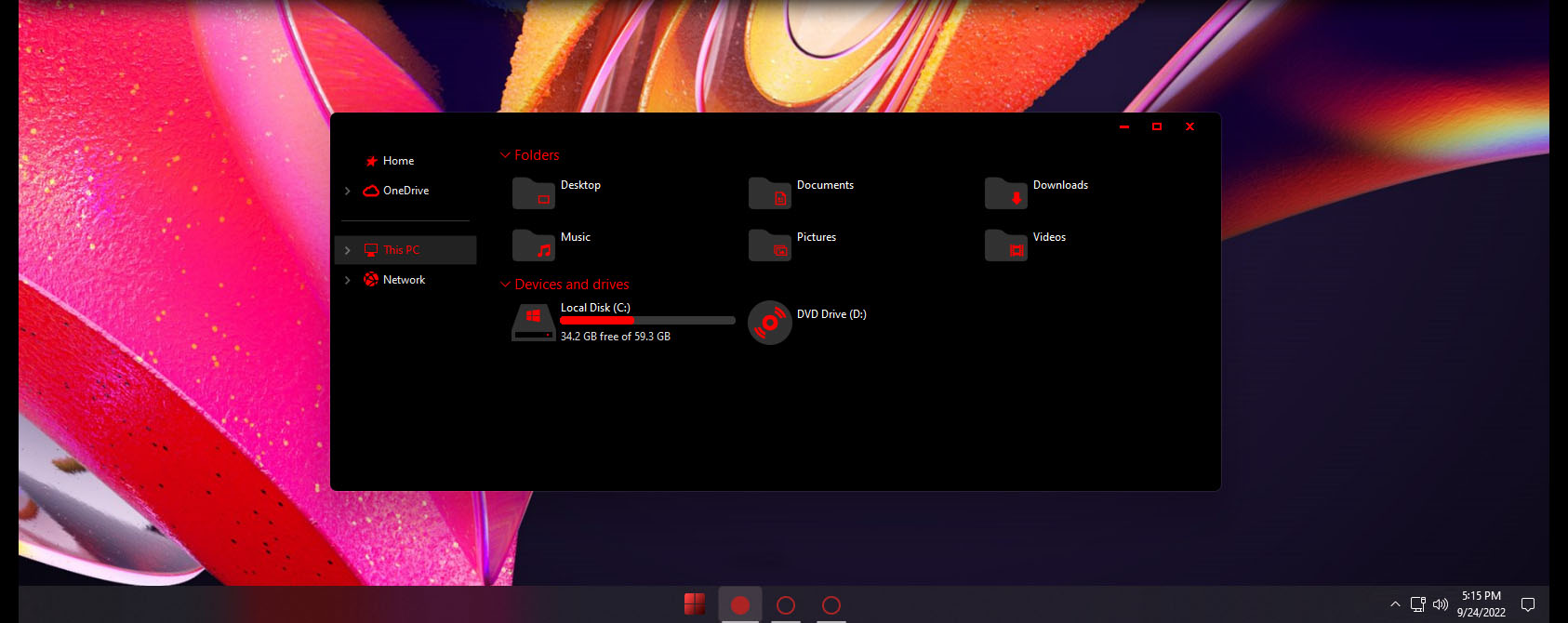
Task: Click the Local Disk (C:) label
Action: pyautogui.click(x=595, y=308)
